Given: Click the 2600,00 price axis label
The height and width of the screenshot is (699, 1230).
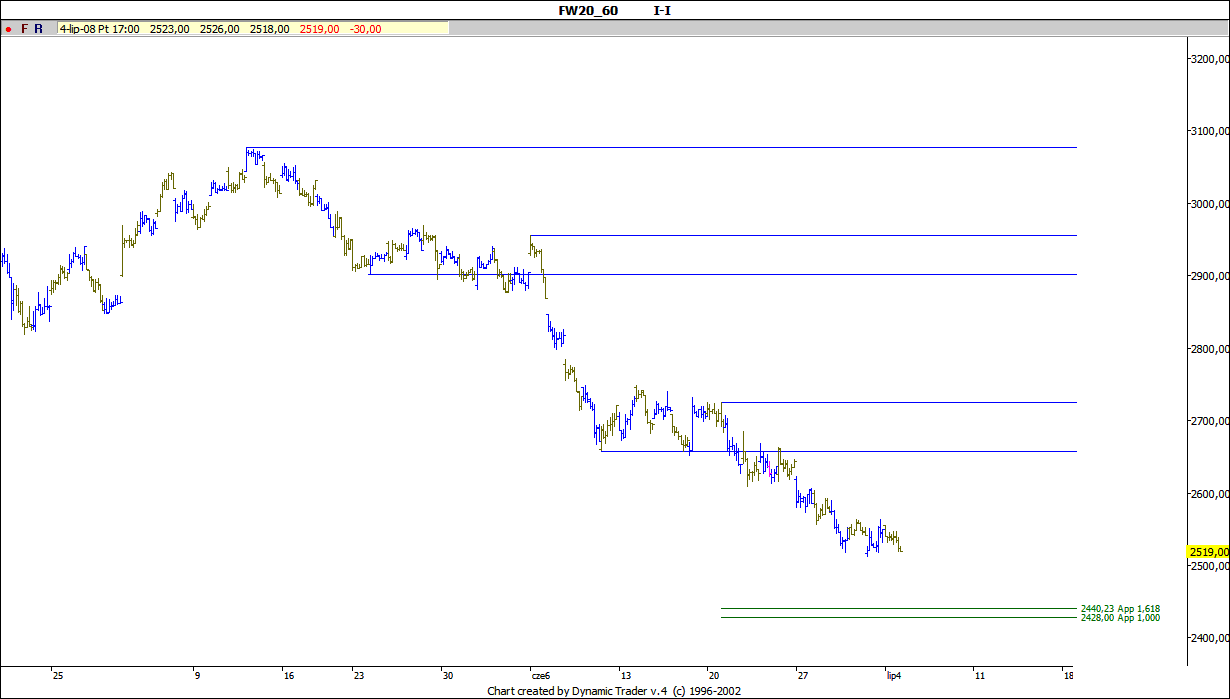Looking at the screenshot, I should 1209,494.
